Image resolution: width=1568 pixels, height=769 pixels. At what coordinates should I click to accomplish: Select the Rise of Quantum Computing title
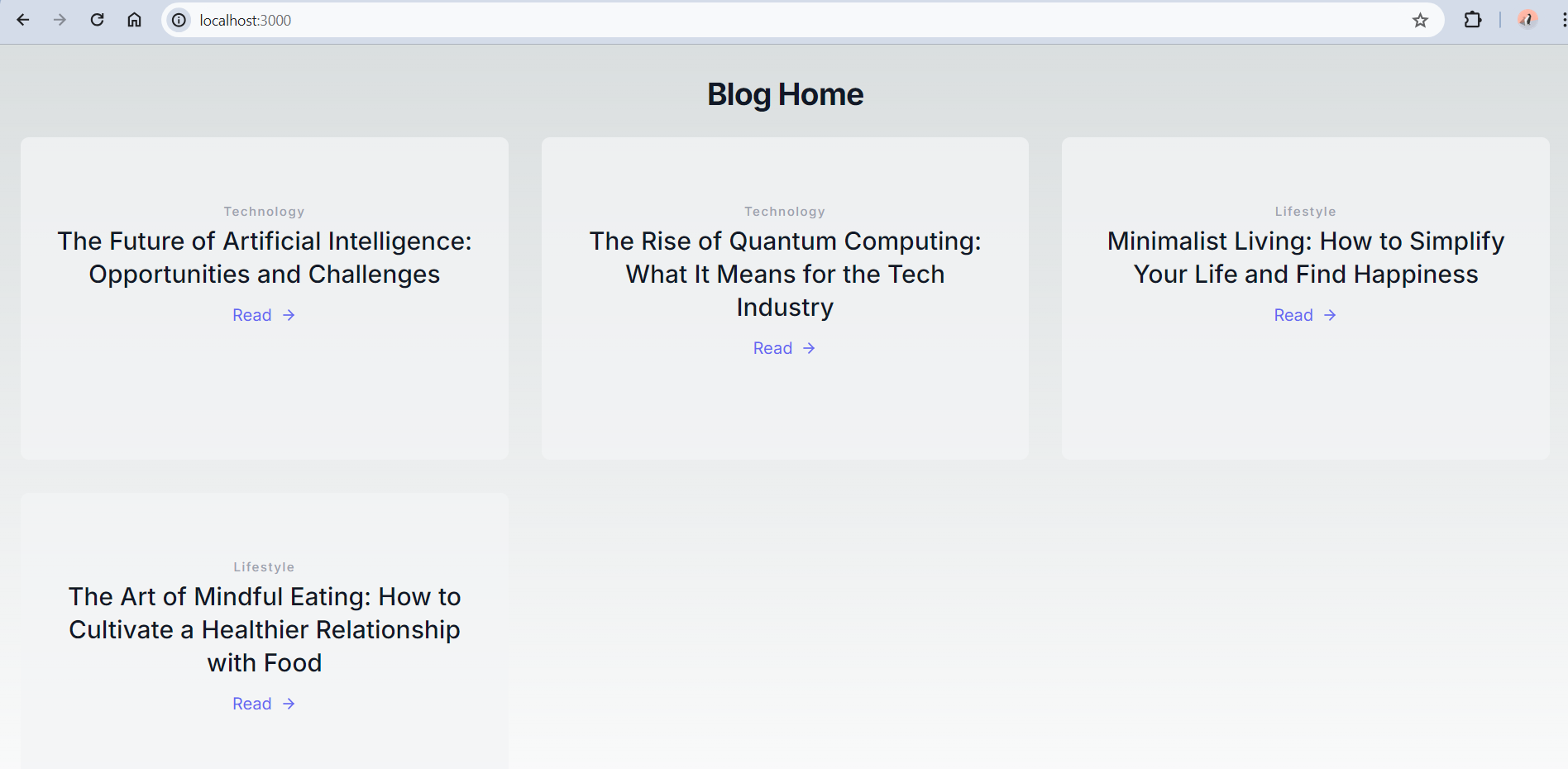(x=785, y=274)
